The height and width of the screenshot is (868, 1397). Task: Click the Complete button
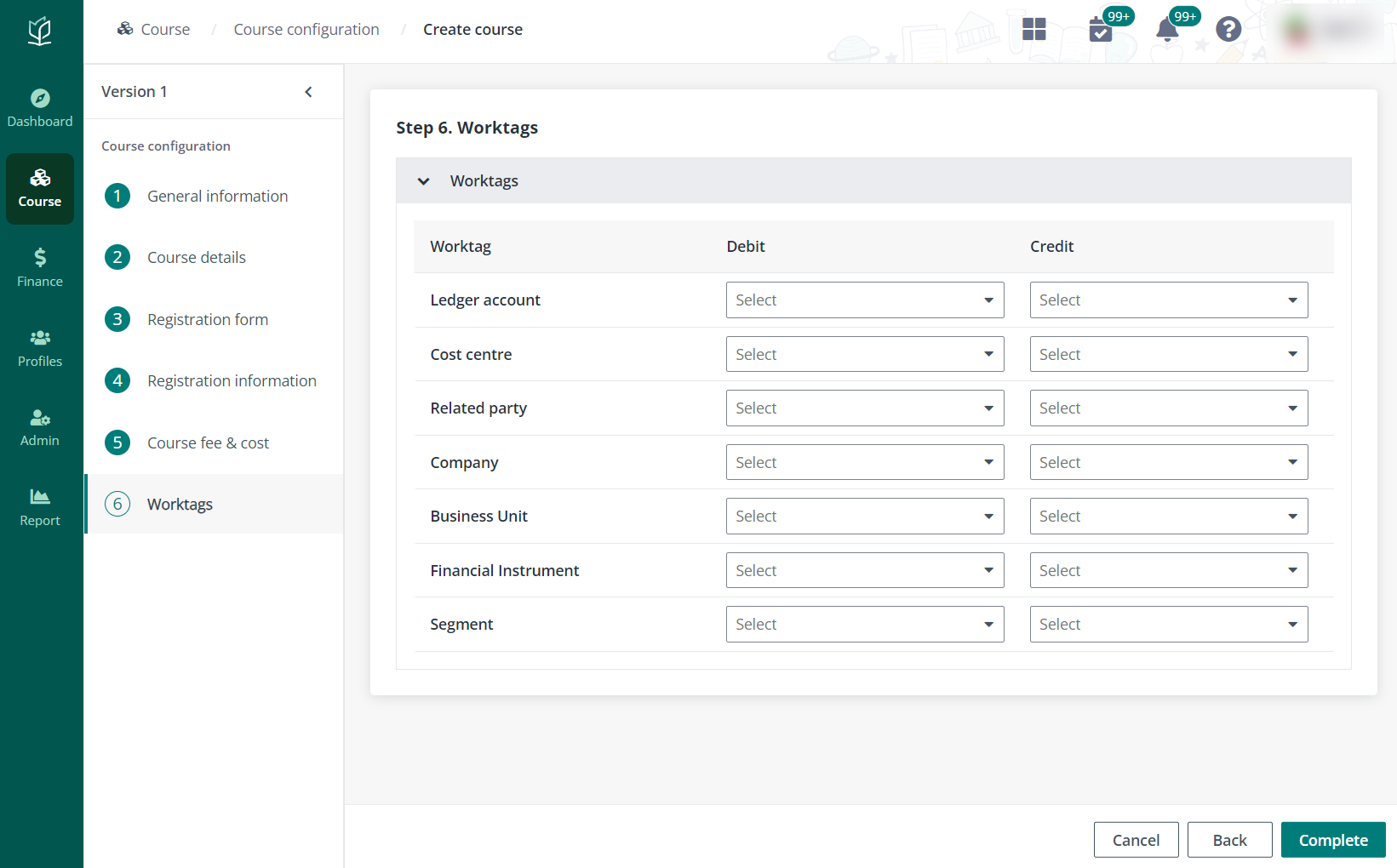1333,840
